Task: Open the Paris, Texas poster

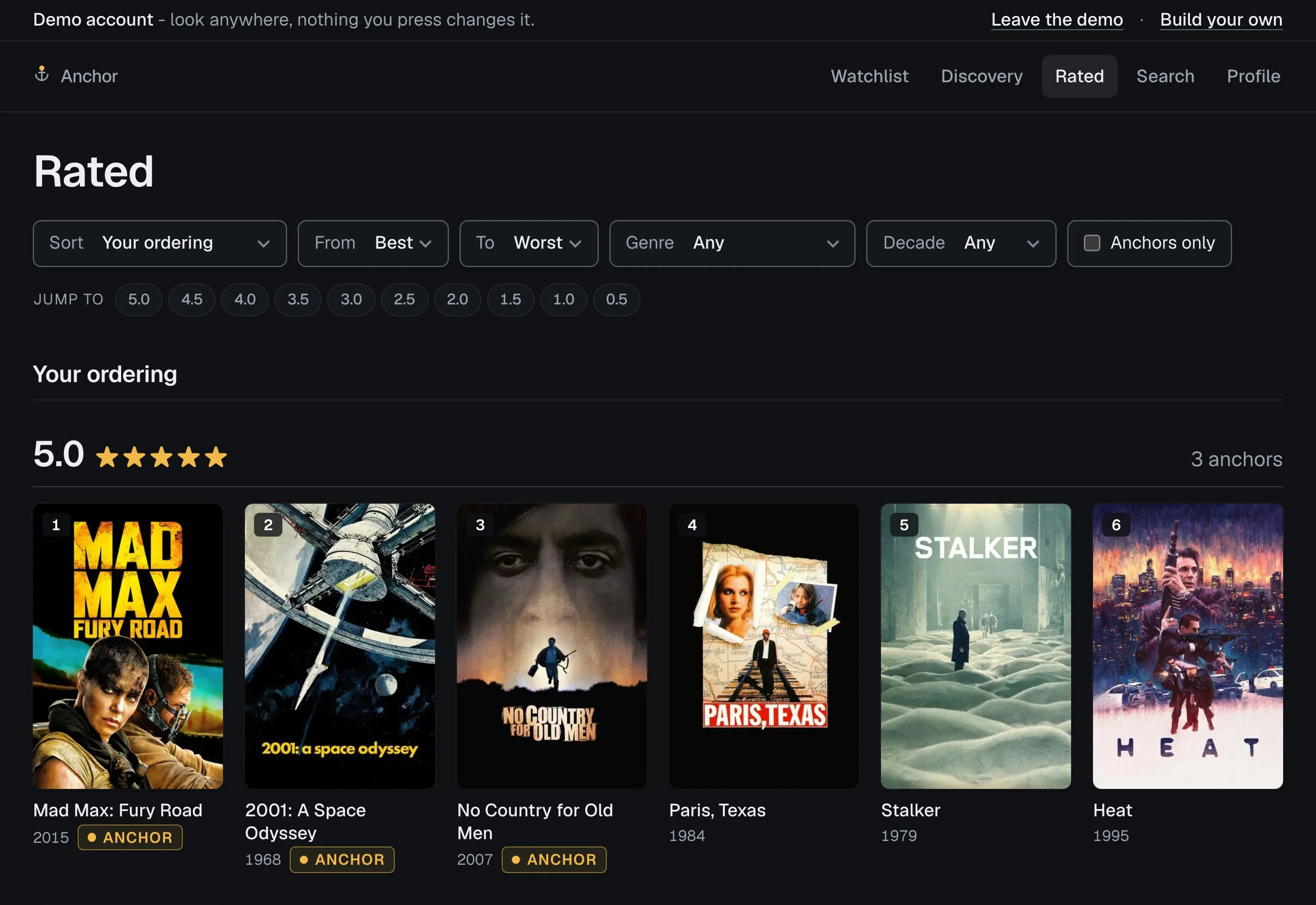Action: [764, 646]
